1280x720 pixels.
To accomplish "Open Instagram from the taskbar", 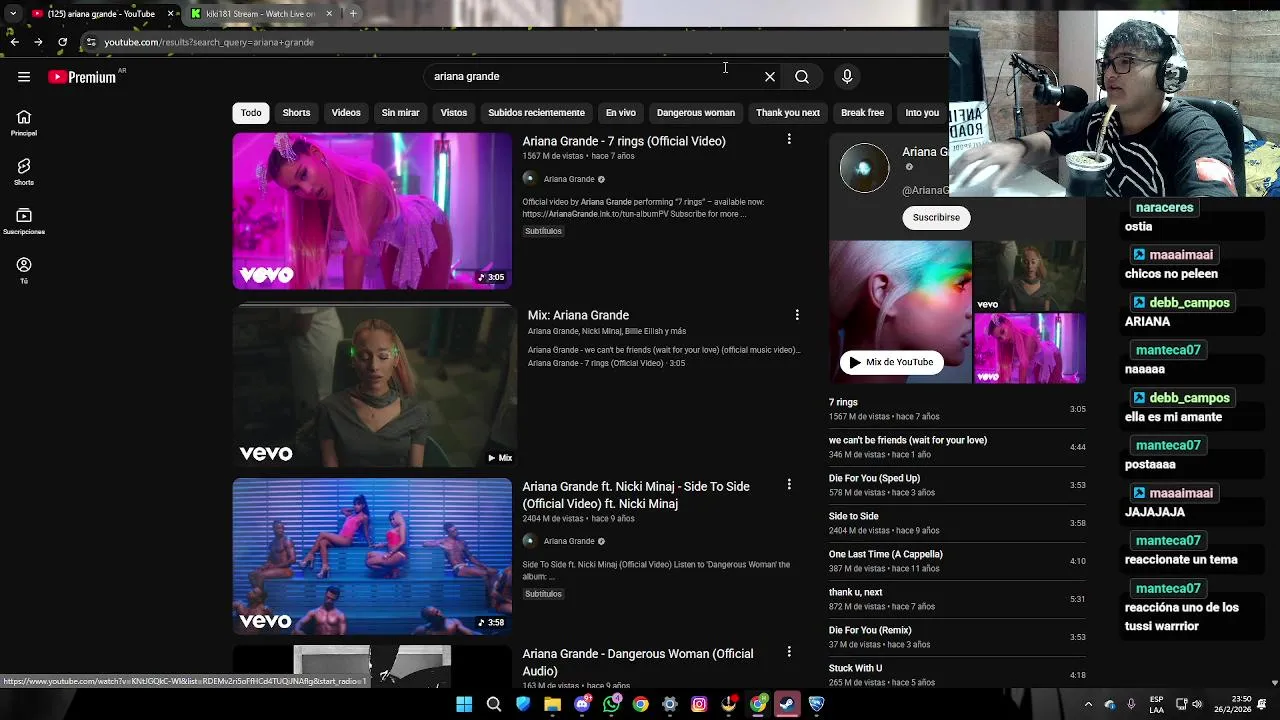I will coord(699,704).
